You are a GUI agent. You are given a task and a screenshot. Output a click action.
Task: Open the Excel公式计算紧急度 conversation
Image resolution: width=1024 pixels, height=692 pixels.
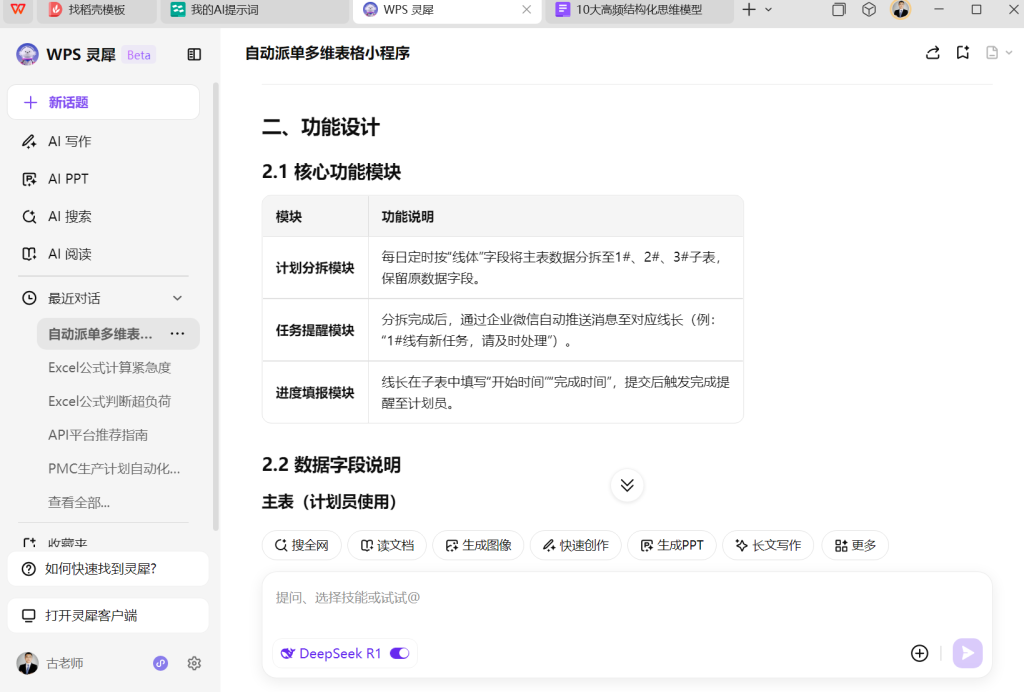pos(109,368)
